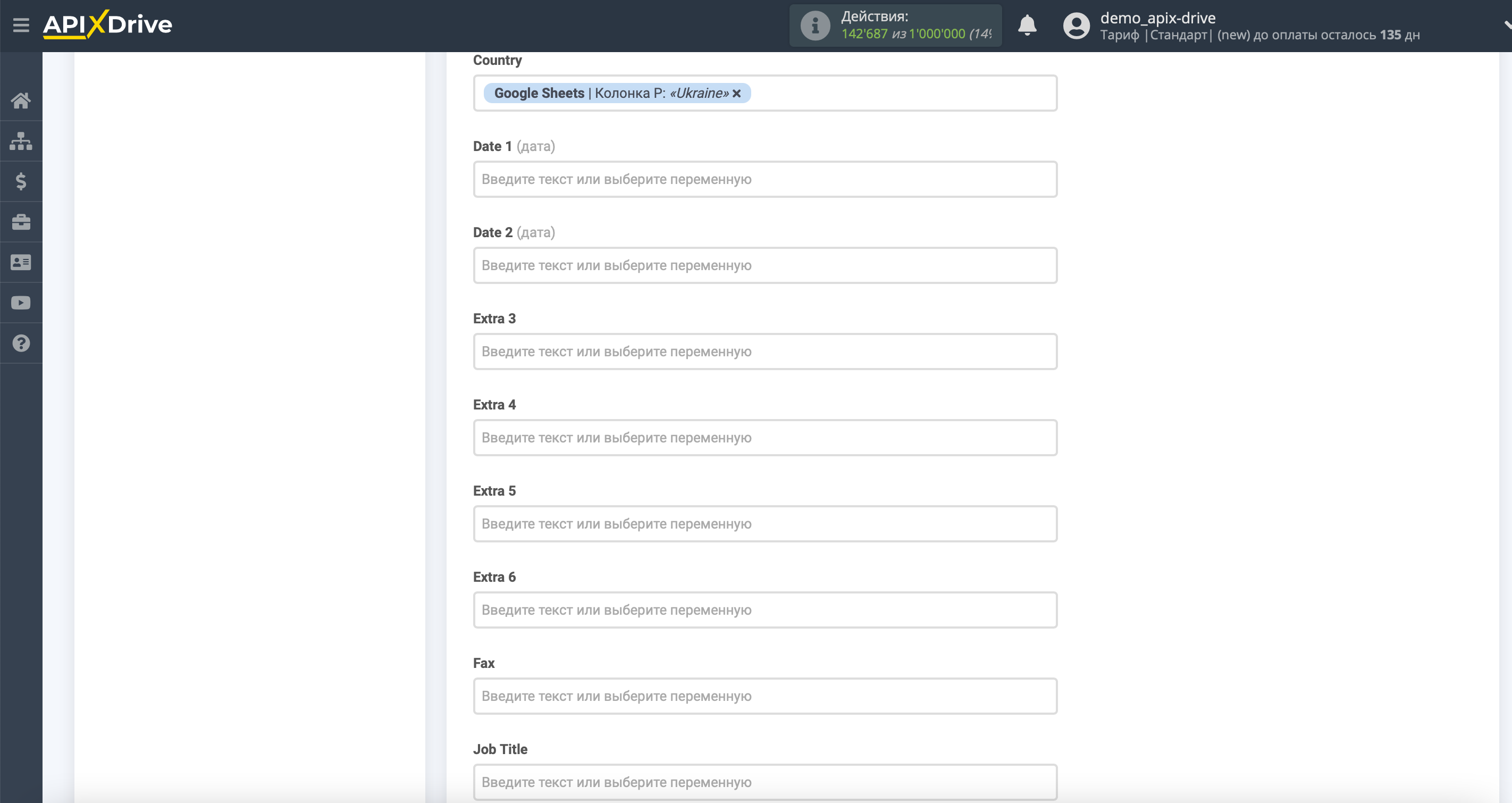Remove Ukraine variable from Country field
This screenshot has width=1512, height=803.
(737, 94)
